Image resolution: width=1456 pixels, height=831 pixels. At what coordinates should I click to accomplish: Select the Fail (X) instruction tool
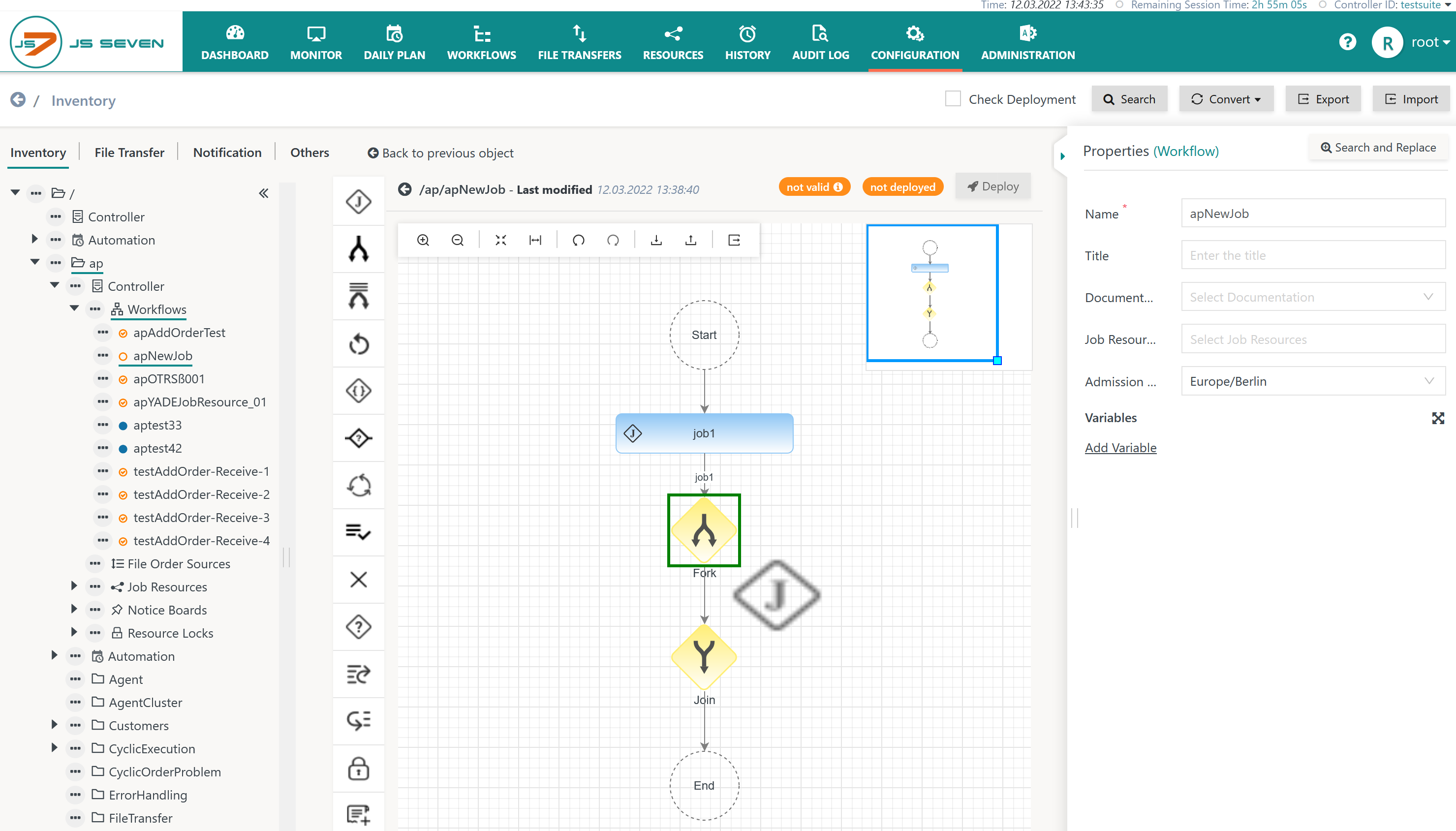click(358, 579)
